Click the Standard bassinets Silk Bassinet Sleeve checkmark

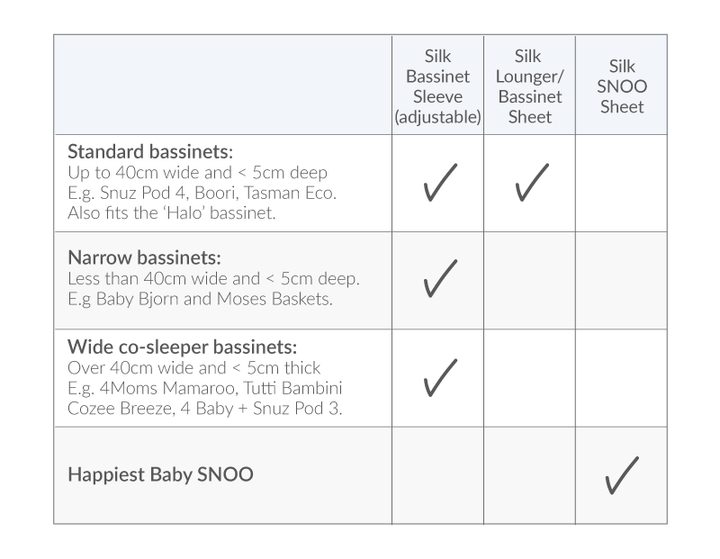click(439, 183)
